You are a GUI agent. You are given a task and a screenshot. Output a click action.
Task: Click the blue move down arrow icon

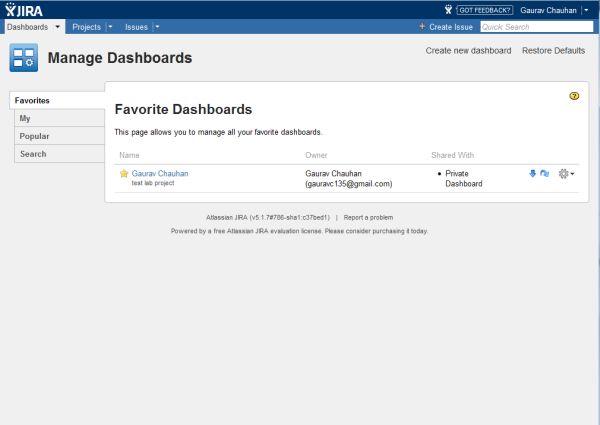532,174
